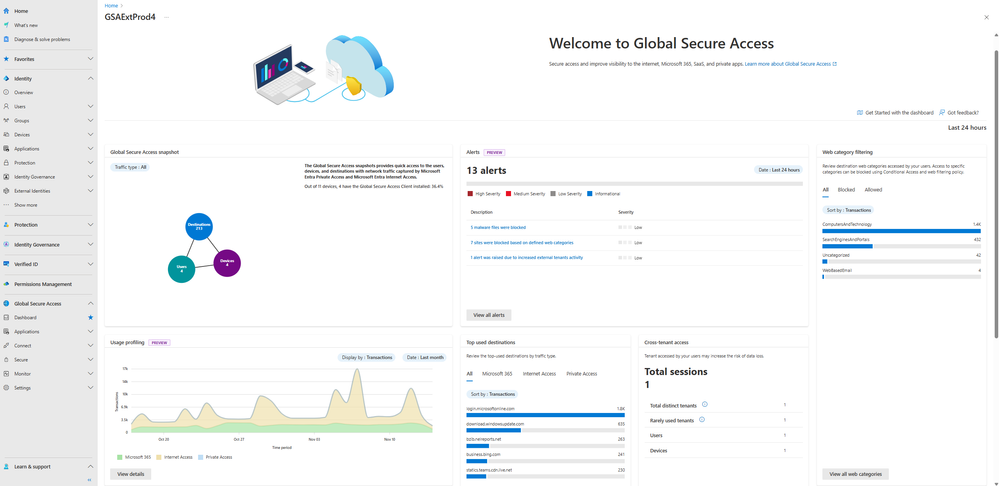Click the Groups icon in sidebar
Image resolution: width=999 pixels, height=486 pixels.
(x=6, y=120)
